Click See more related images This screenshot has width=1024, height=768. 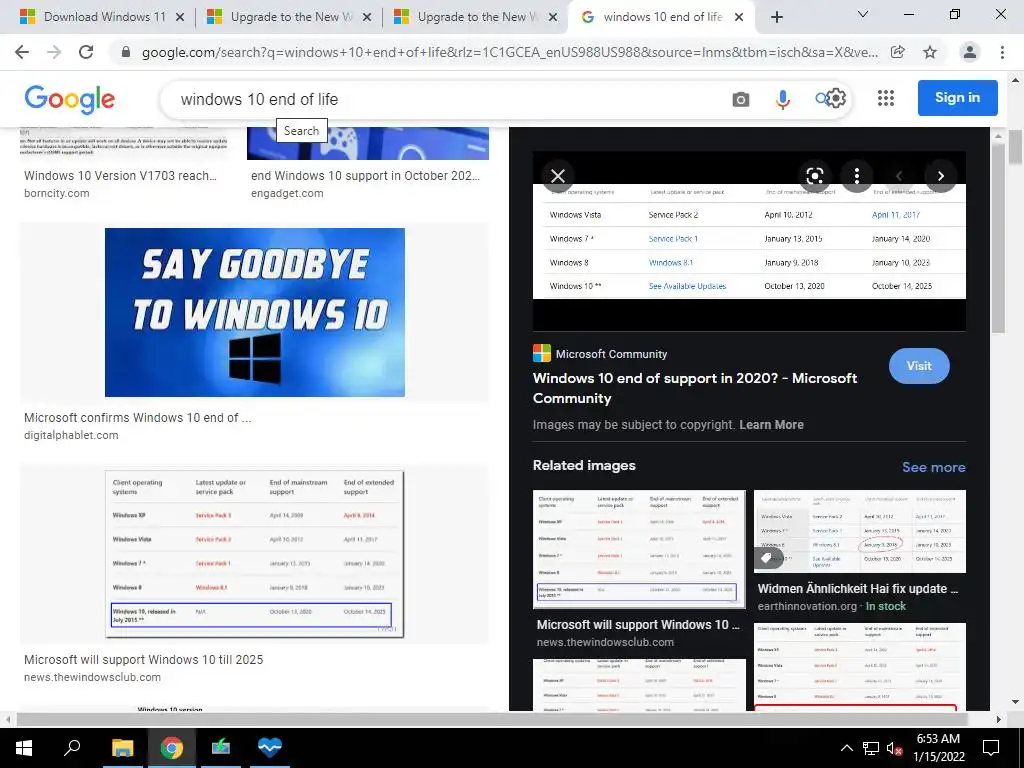pos(933,467)
